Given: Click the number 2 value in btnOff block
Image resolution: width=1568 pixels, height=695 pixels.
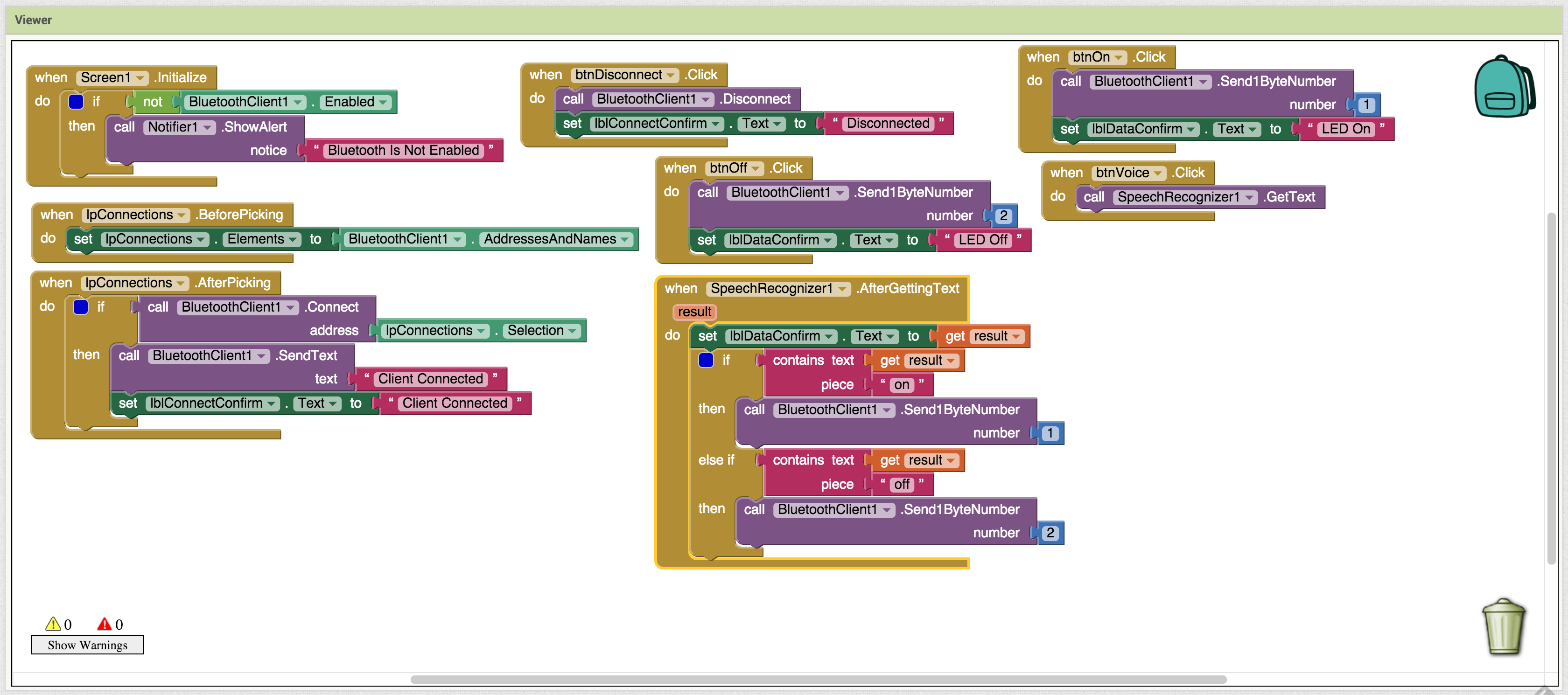Looking at the screenshot, I should click(x=1003, y=215).
